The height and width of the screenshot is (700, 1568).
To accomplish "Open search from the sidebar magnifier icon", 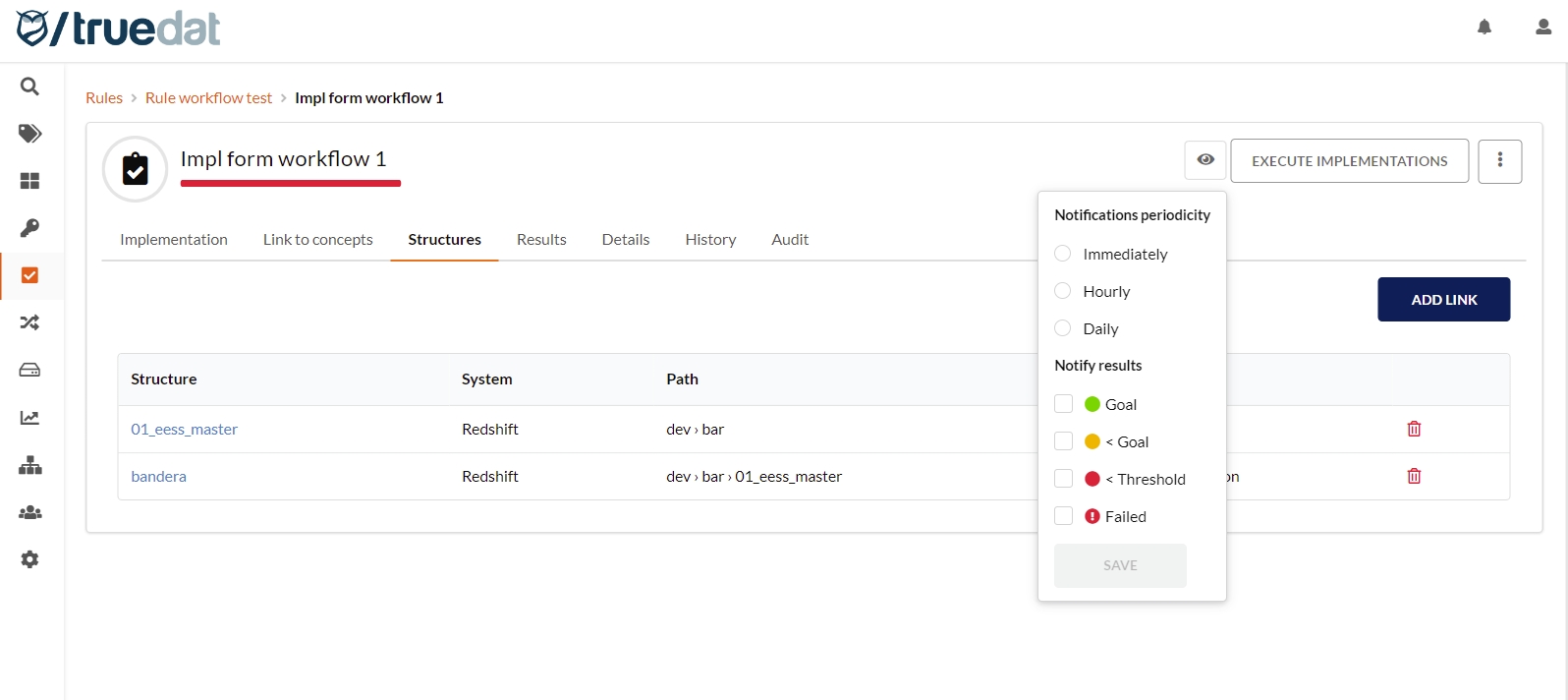I will click(29, 87).
